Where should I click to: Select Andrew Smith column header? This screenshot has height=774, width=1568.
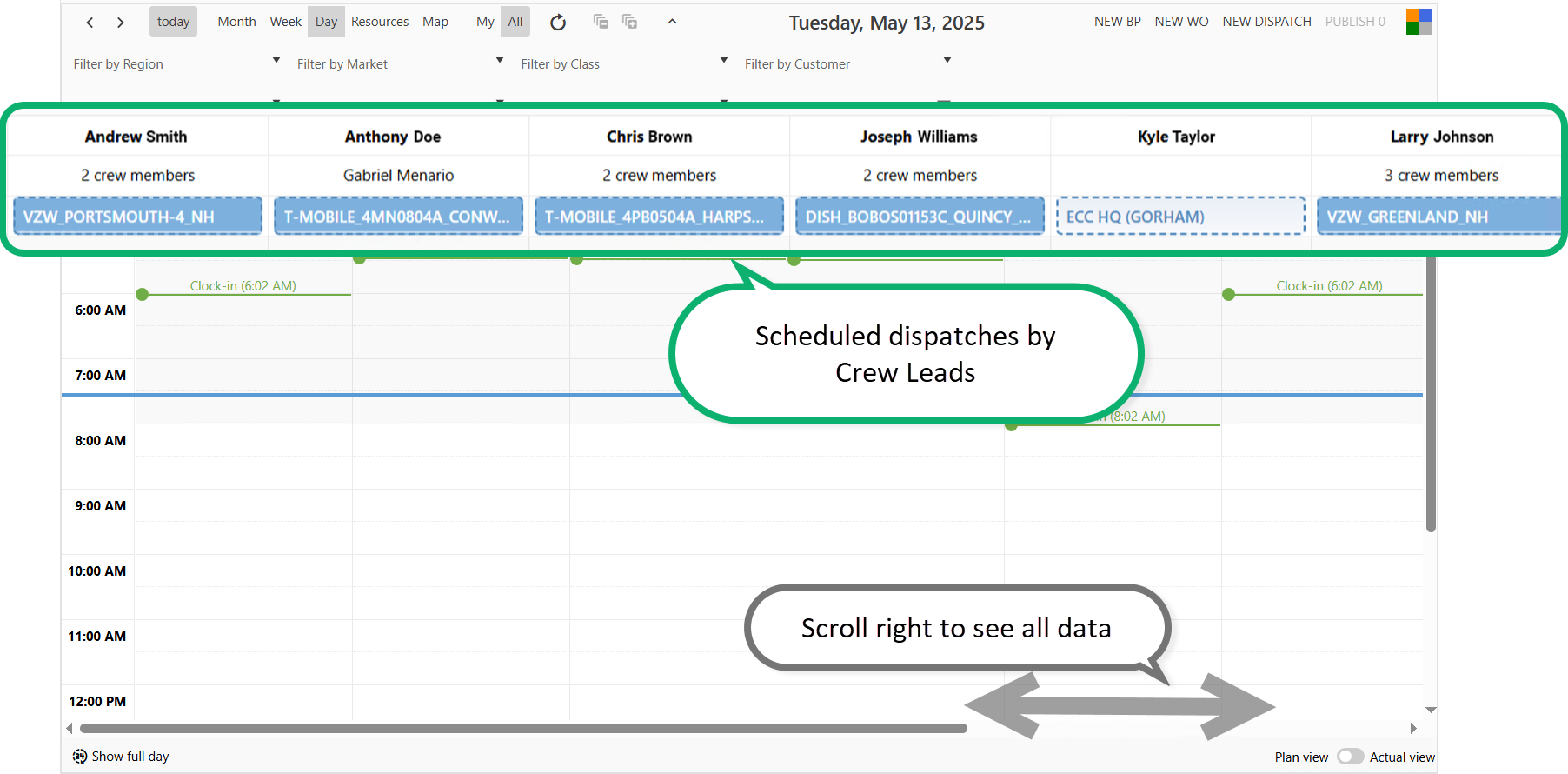pyautogui.click(x=136, y=137)
